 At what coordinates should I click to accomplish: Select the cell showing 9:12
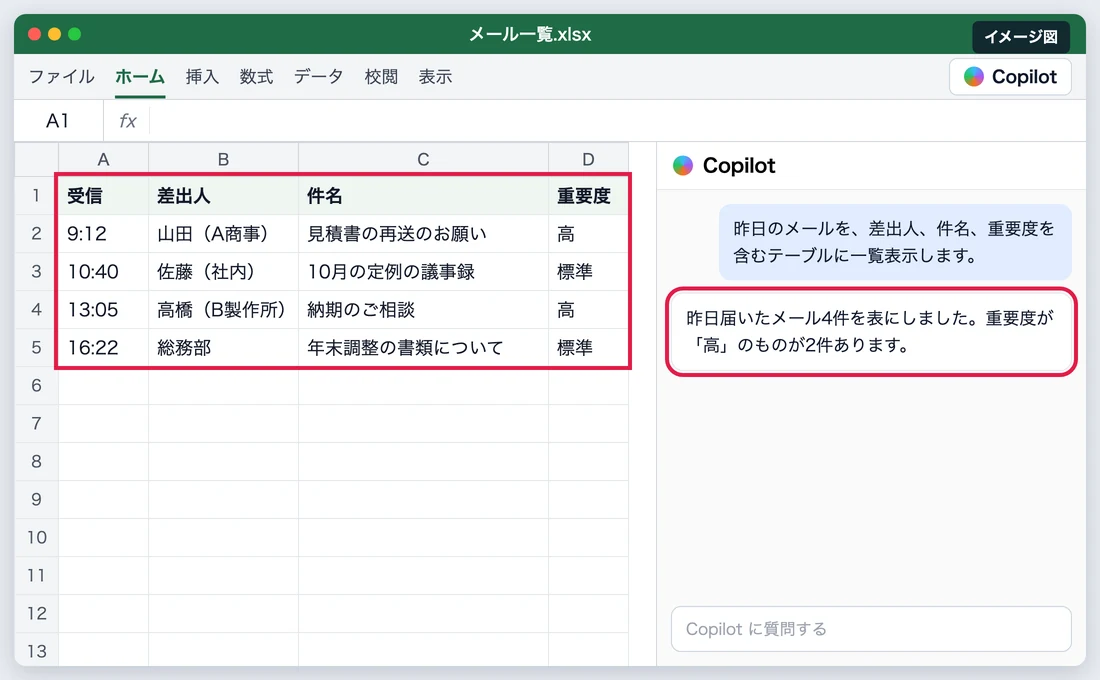click(x=103, y=234)
